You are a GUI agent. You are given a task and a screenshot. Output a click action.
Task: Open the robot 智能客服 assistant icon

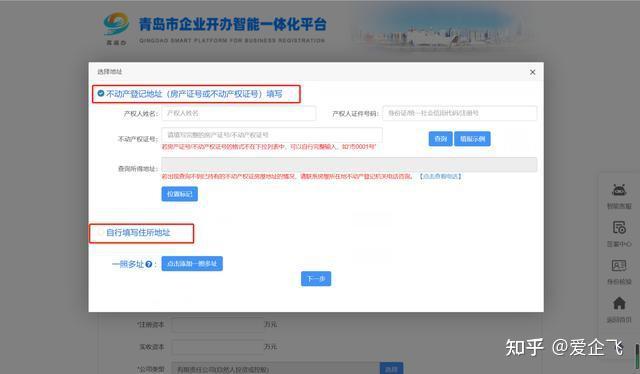(x=619, y=190)
